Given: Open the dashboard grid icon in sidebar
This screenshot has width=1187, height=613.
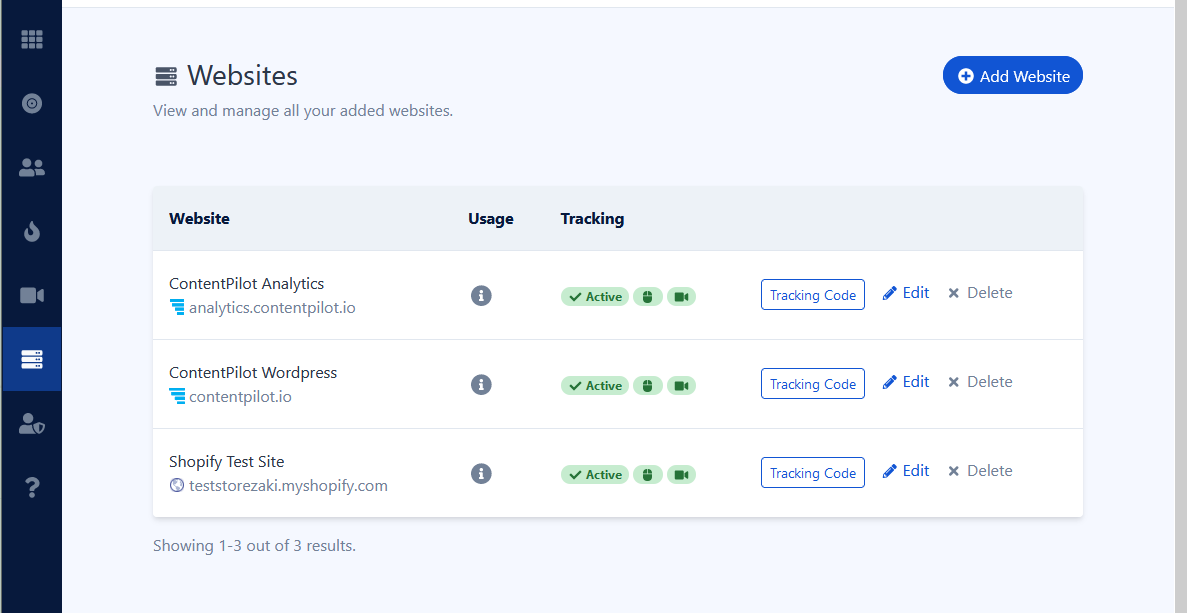Looking at the screenshot, I should click(32, 39).
